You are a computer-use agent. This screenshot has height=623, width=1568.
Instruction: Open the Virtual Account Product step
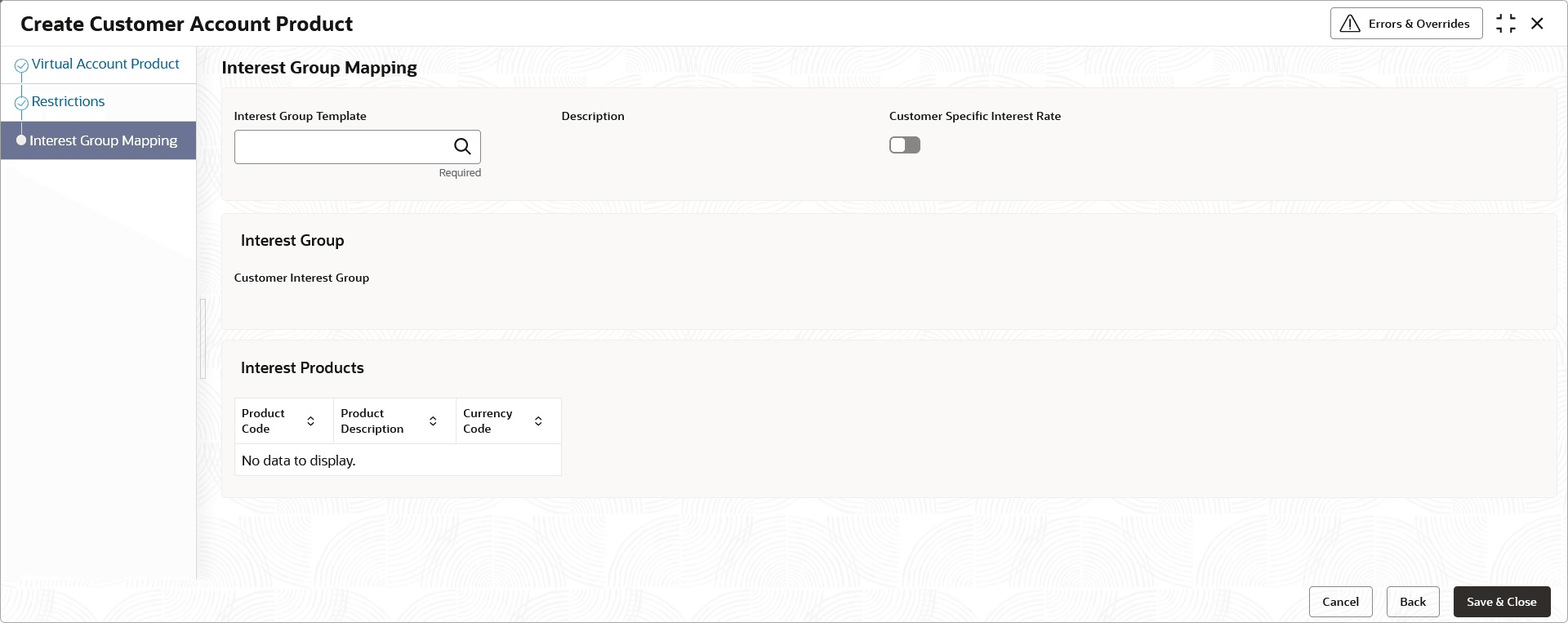105,64
